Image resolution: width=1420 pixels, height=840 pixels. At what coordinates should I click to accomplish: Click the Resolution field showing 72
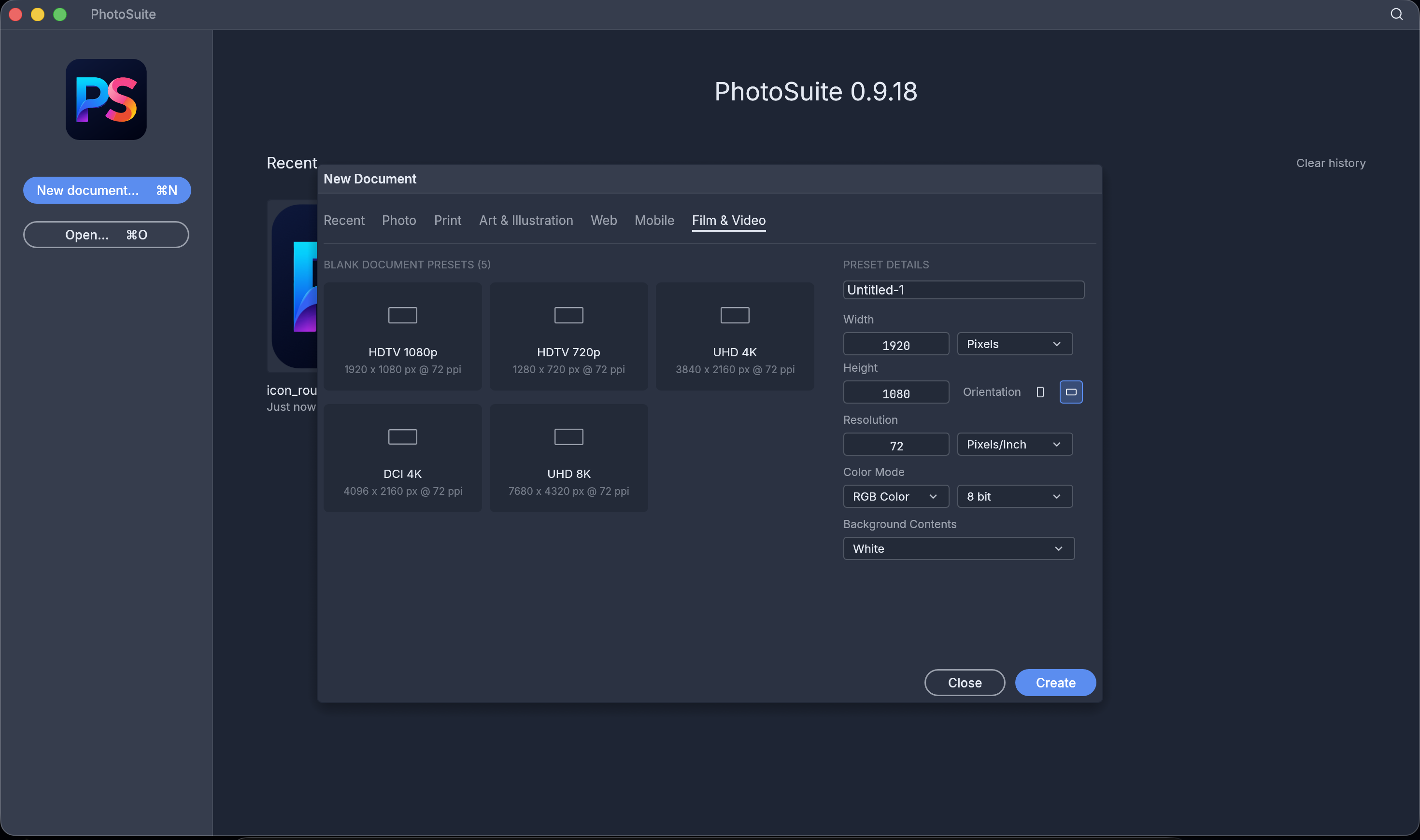[x=895, y=444]
